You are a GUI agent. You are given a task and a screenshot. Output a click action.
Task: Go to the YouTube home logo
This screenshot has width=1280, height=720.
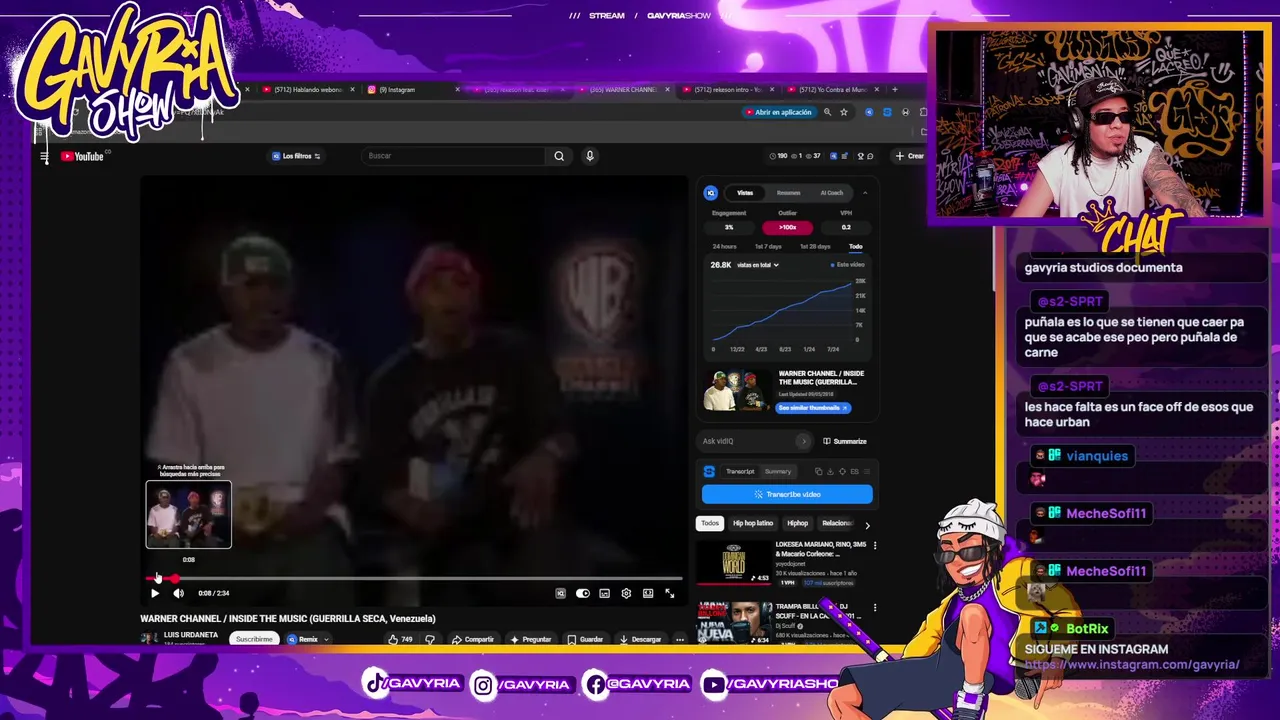tap(82, 156)
